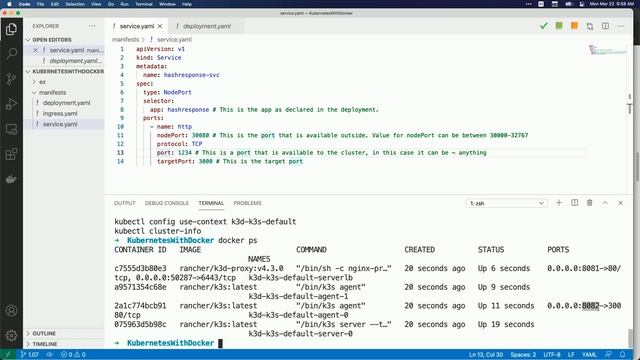The width and height of the screenshot is (640, 360).
Task: Split the terminal panel
Action: (574, 203)
